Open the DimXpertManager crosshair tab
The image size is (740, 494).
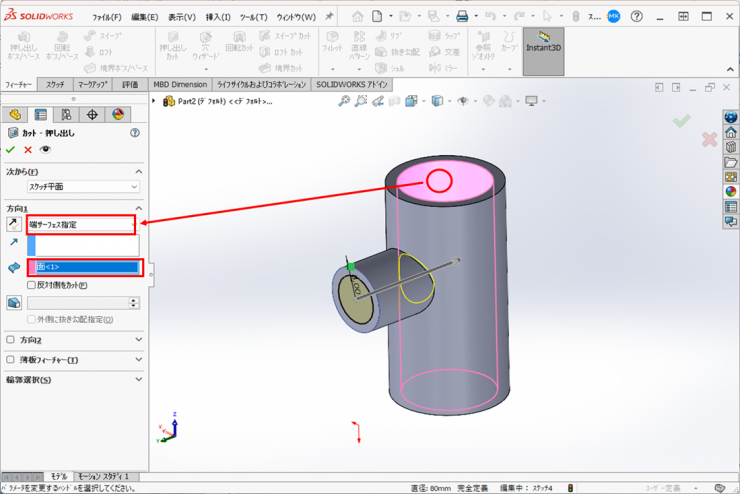pyautogui.click(x=92, y=115)
